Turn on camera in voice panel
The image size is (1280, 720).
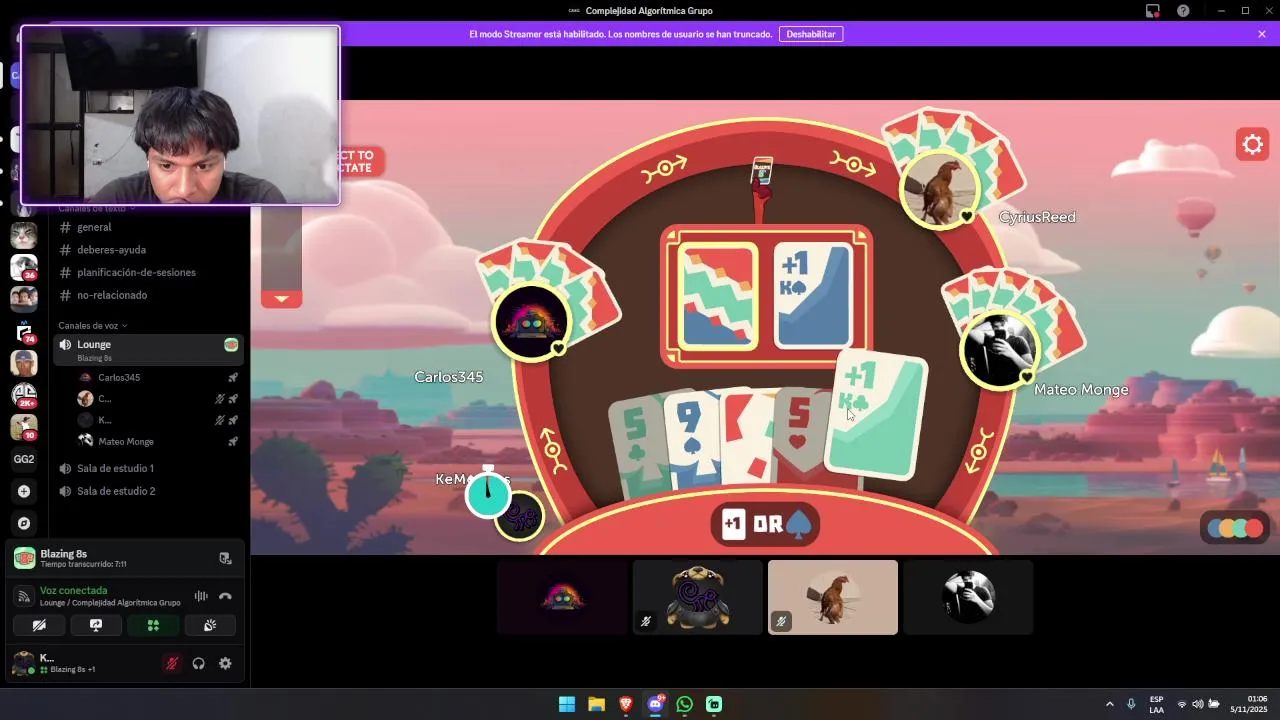pyautogui.click(x=39, y=625)
